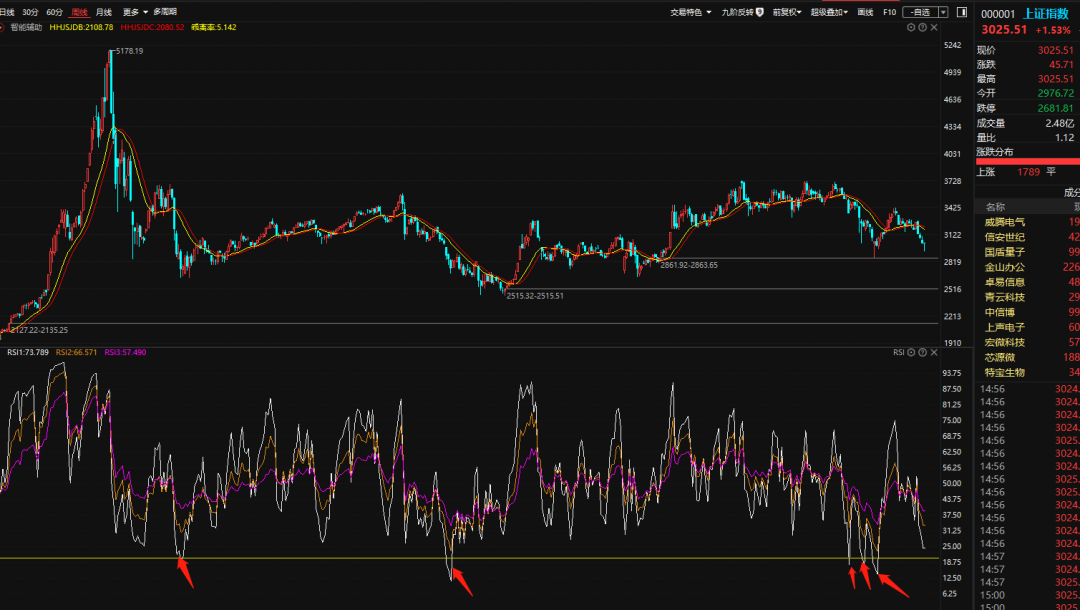Expand the 超级叠加 overlay dropdown
The width and height of the screenshot is (1080, 610).
(x=829, y=12)
